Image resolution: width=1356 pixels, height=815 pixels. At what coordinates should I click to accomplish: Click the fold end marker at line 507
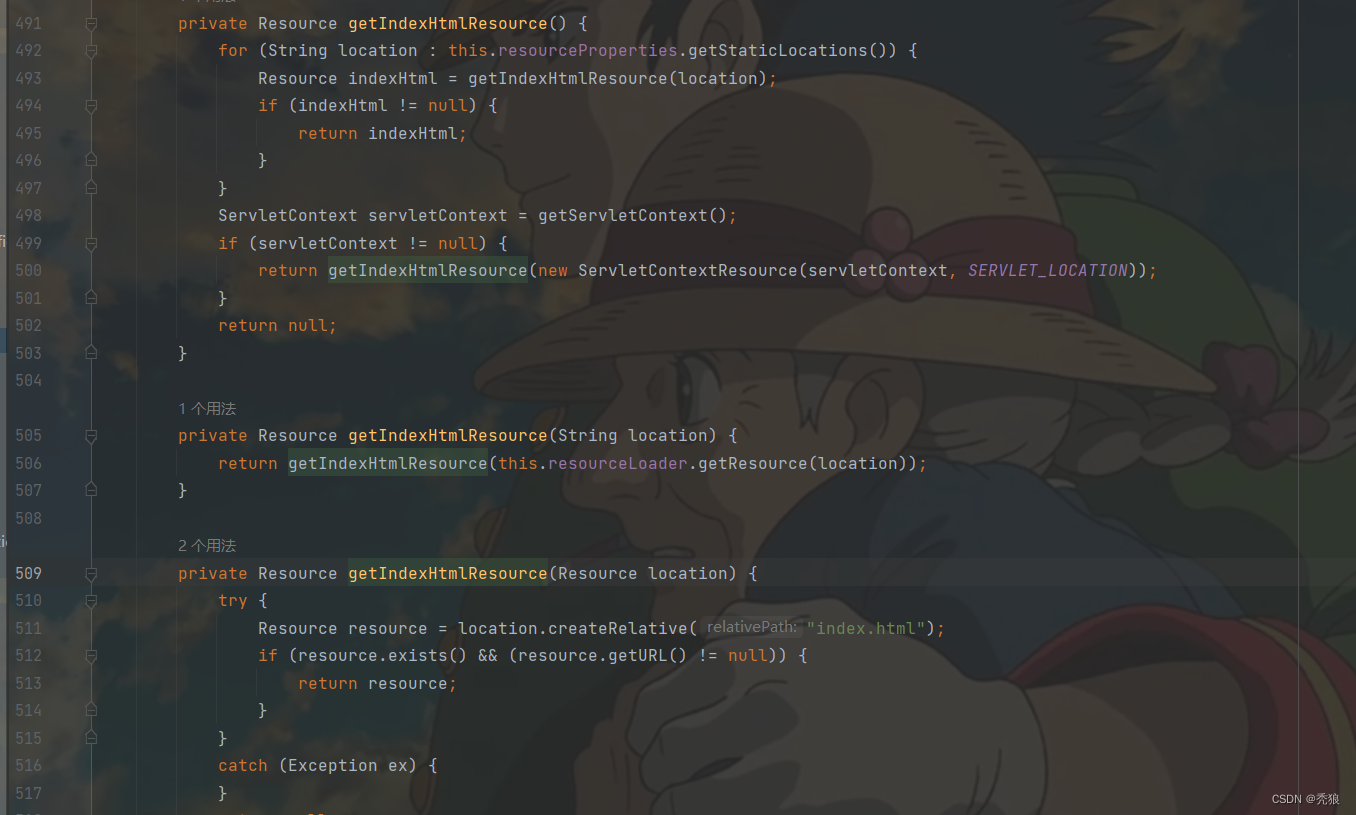pyautogui.click(x=91, y=490)
